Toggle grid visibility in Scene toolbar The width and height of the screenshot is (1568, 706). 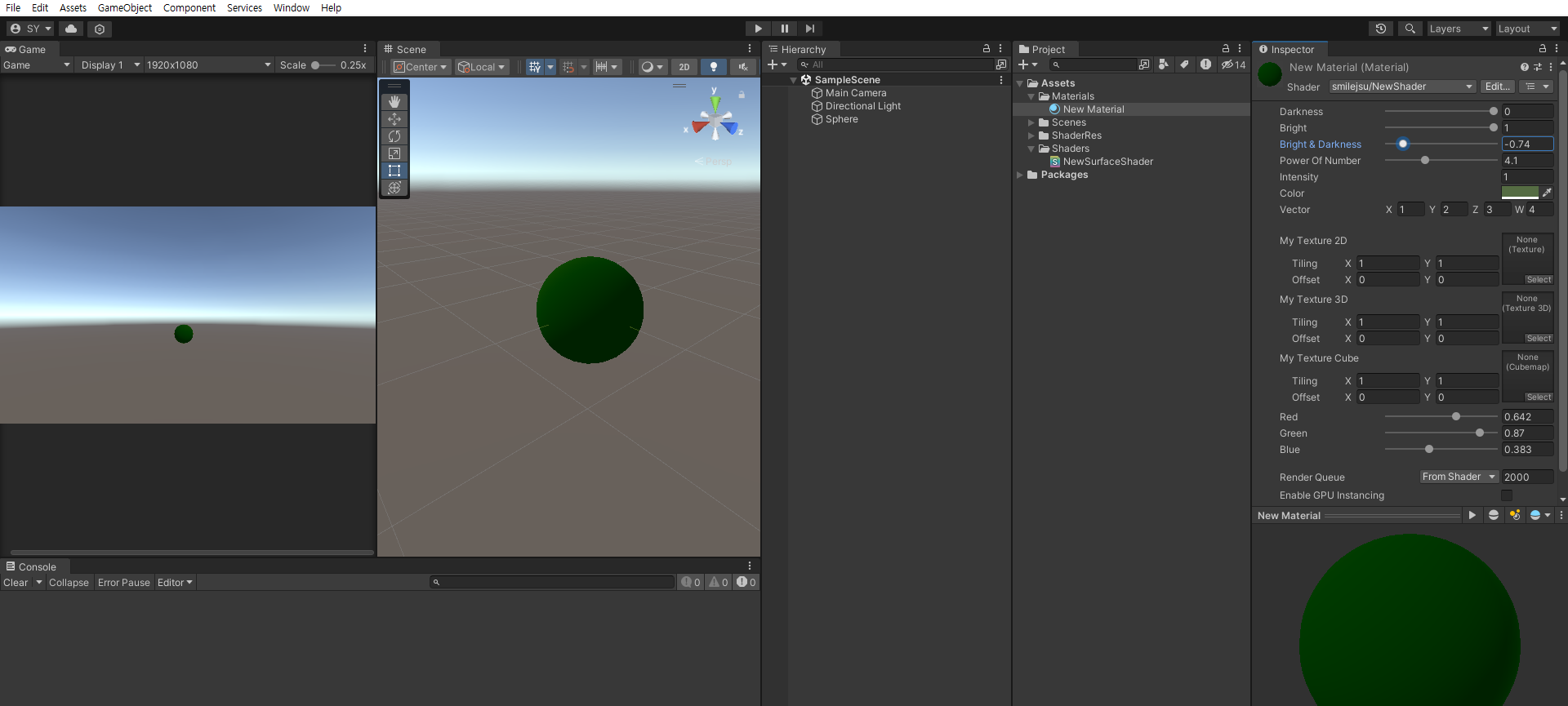(x=535, y=67)
